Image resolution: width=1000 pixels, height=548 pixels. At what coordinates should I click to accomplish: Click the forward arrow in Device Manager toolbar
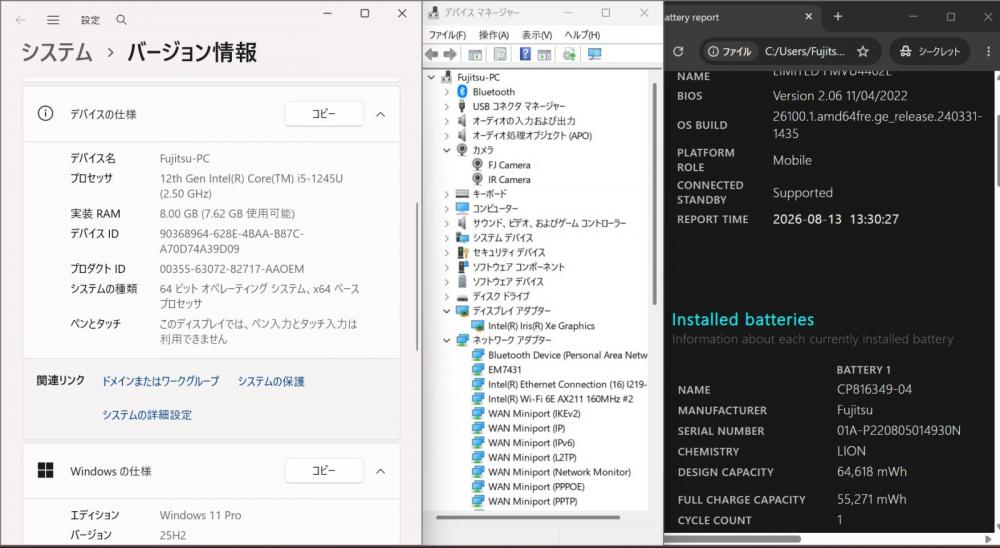(x=450, y=54)
